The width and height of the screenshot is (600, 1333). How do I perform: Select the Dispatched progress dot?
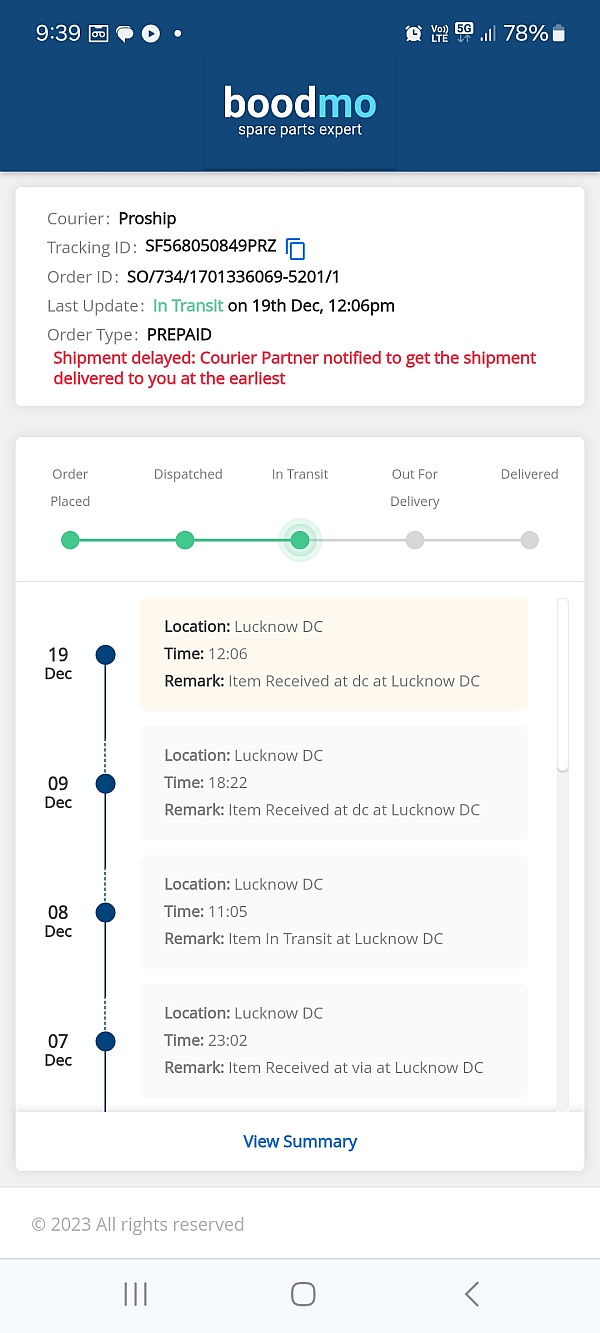(185, 540)
